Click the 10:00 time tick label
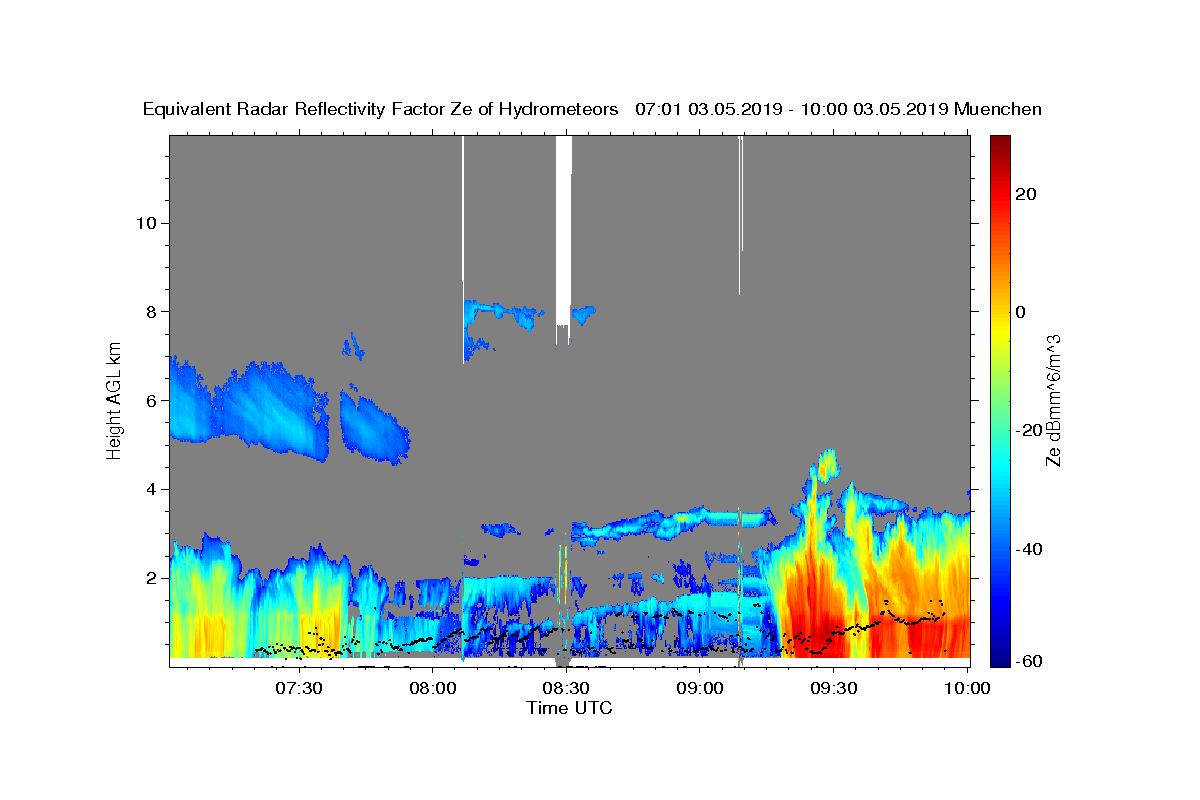Screen dimensions: 1200x800 pyautogui.click(x=967, y=689)
